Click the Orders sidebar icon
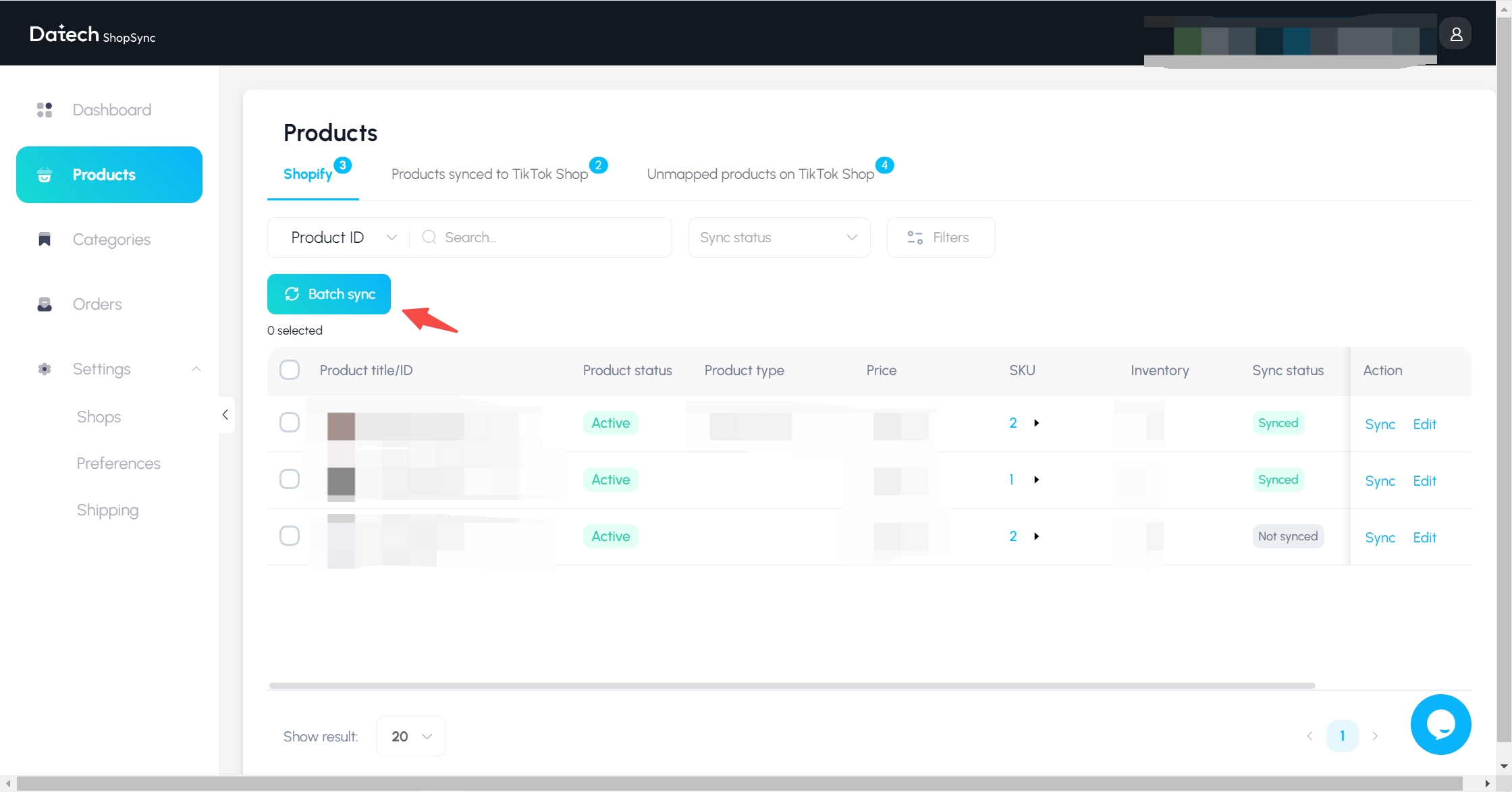The height and width of the screenshot is (792, 1512). pyautogui.click(x=44, y=303)
